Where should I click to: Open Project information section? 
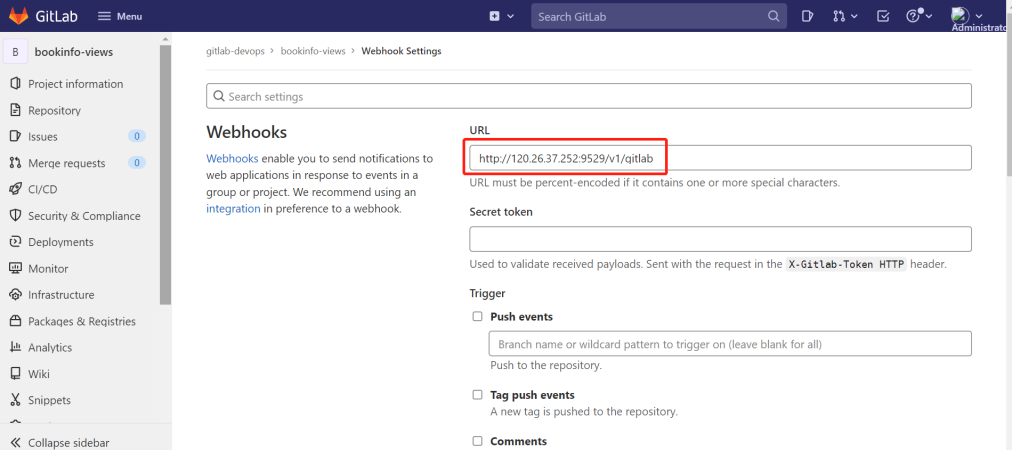point(76,84)
